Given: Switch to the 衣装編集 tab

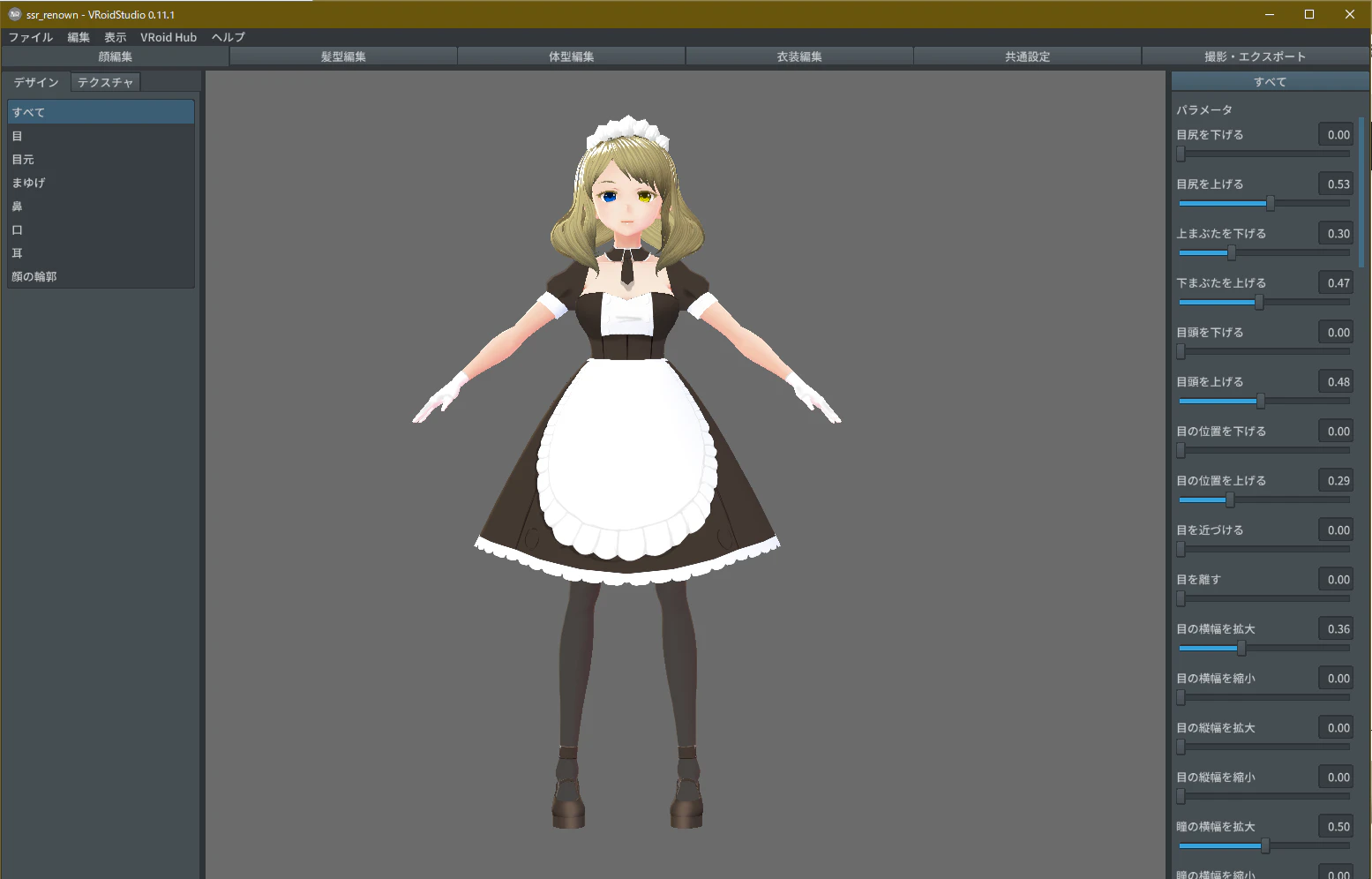Looking at the screenshot, I should pyautogui.click(x=799, y=56).
